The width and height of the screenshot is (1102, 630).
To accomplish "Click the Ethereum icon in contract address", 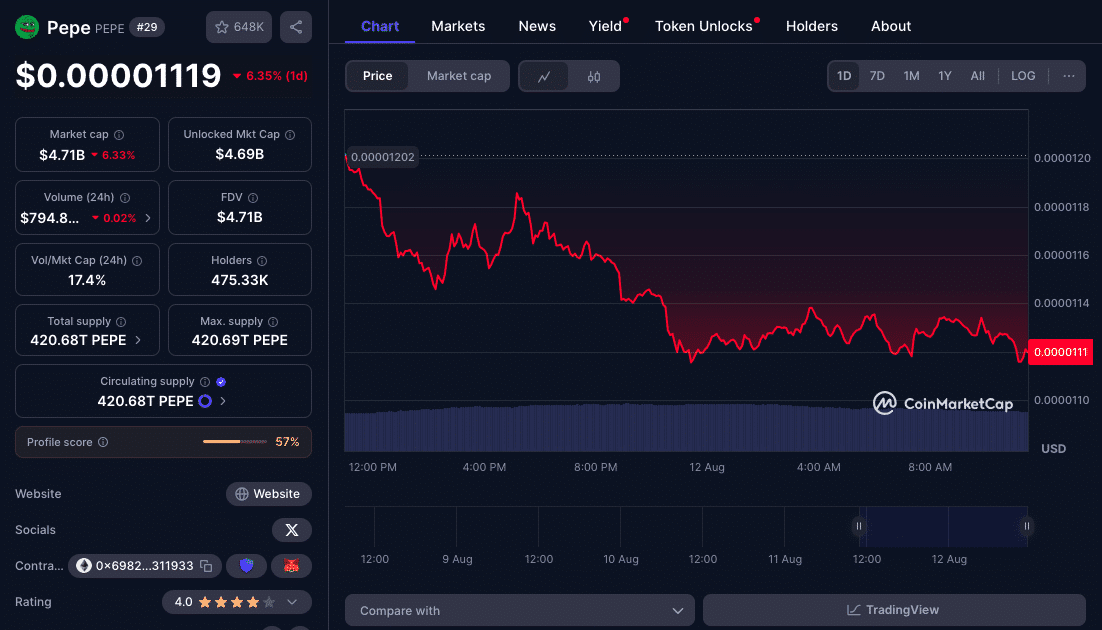I will coord(84,566).
